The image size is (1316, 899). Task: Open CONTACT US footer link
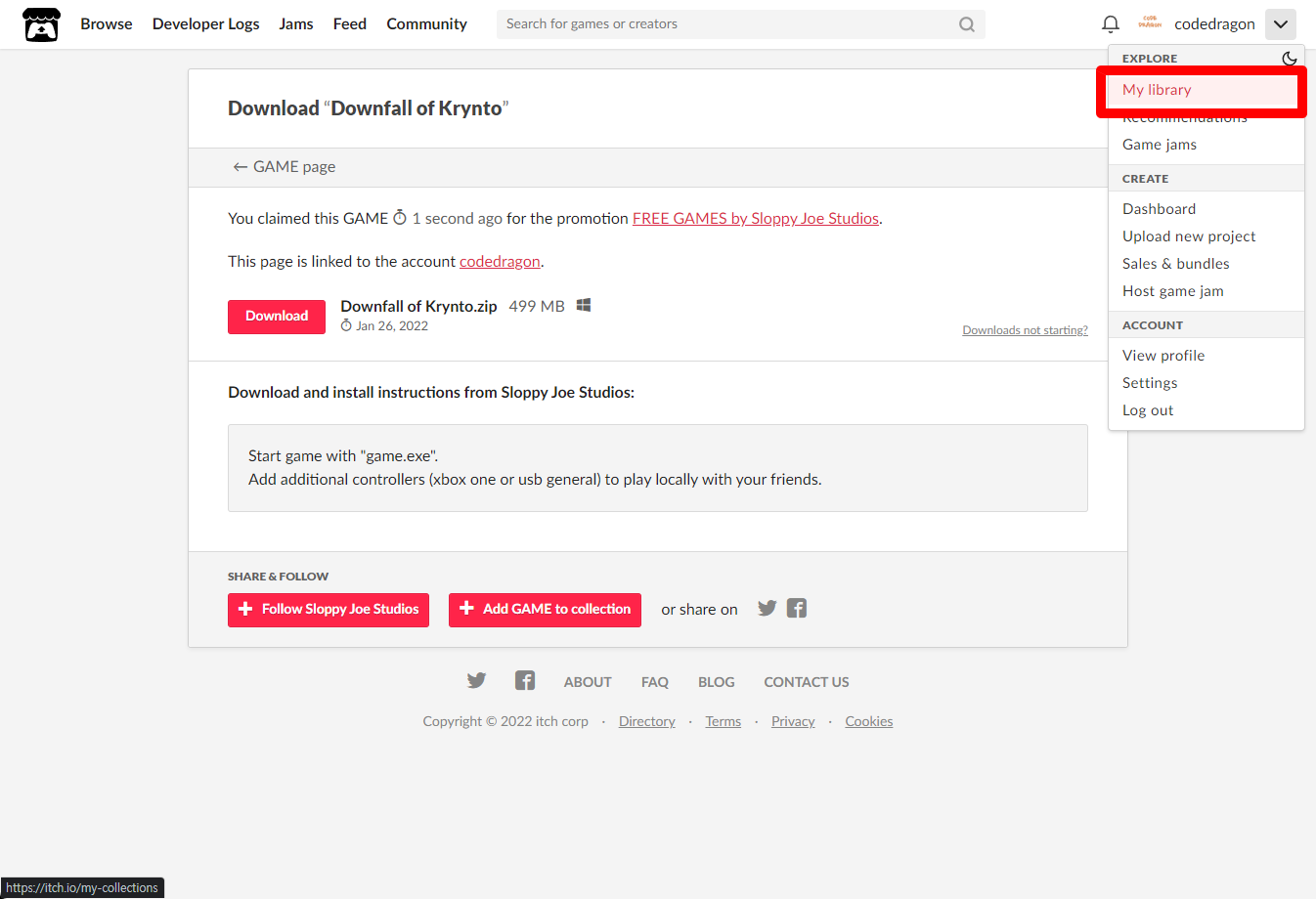tap(807, 682)
